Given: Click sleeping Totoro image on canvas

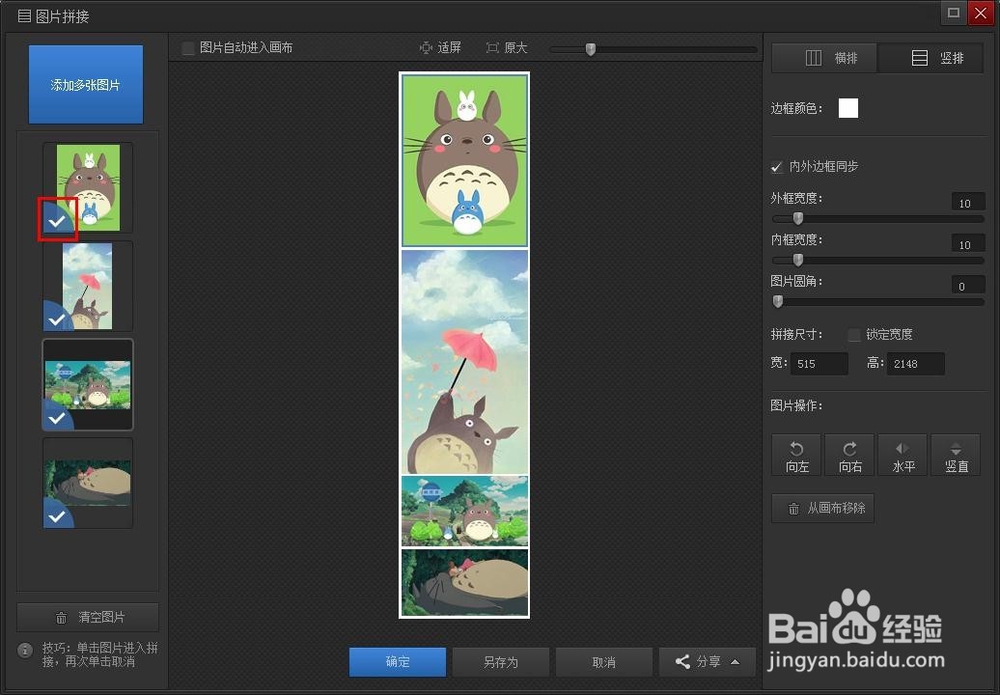Looking at the screenshot, I should (464, 582).
